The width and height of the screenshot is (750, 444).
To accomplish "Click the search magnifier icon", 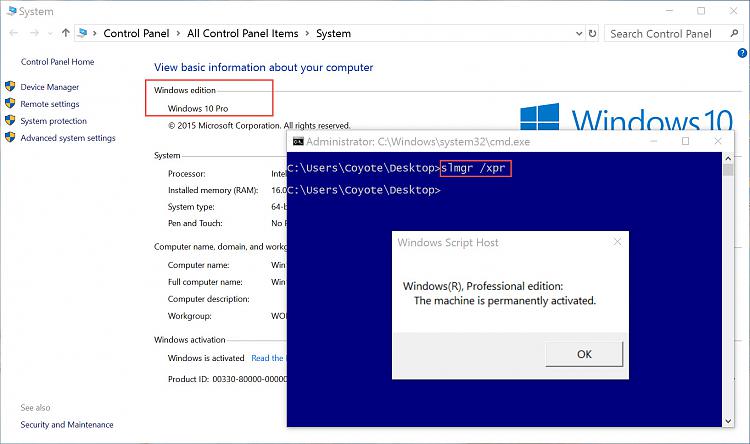I will [734, 33].
